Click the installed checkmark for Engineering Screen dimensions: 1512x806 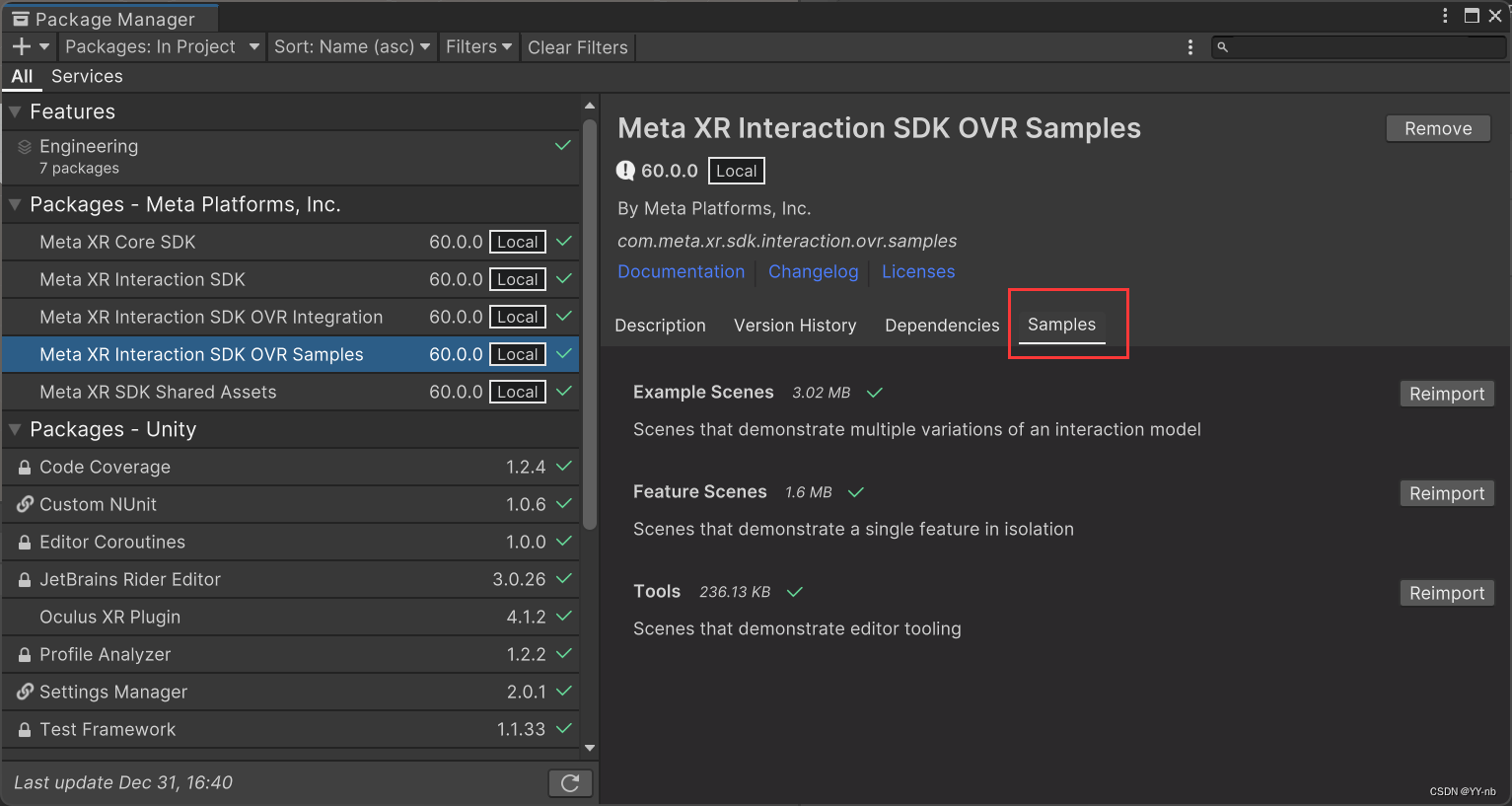tap(563, 145)
